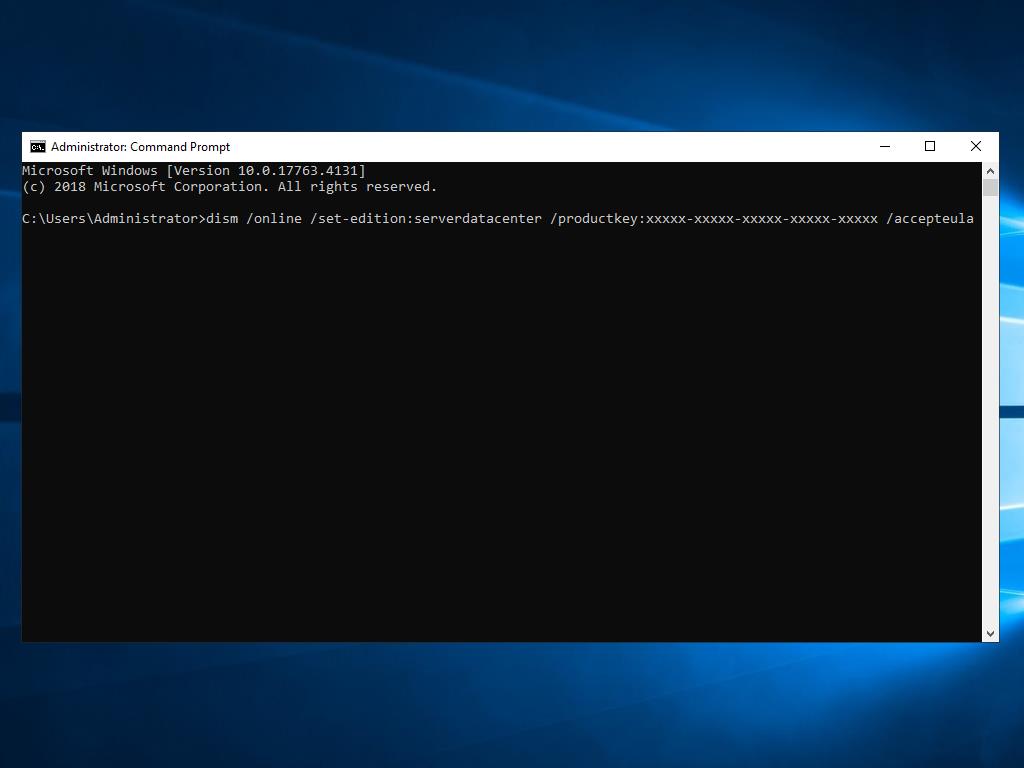Click the 'C:\Users\Administrator>' prompt text
The width and height of the screenshot is (1024, 768).
114,219
